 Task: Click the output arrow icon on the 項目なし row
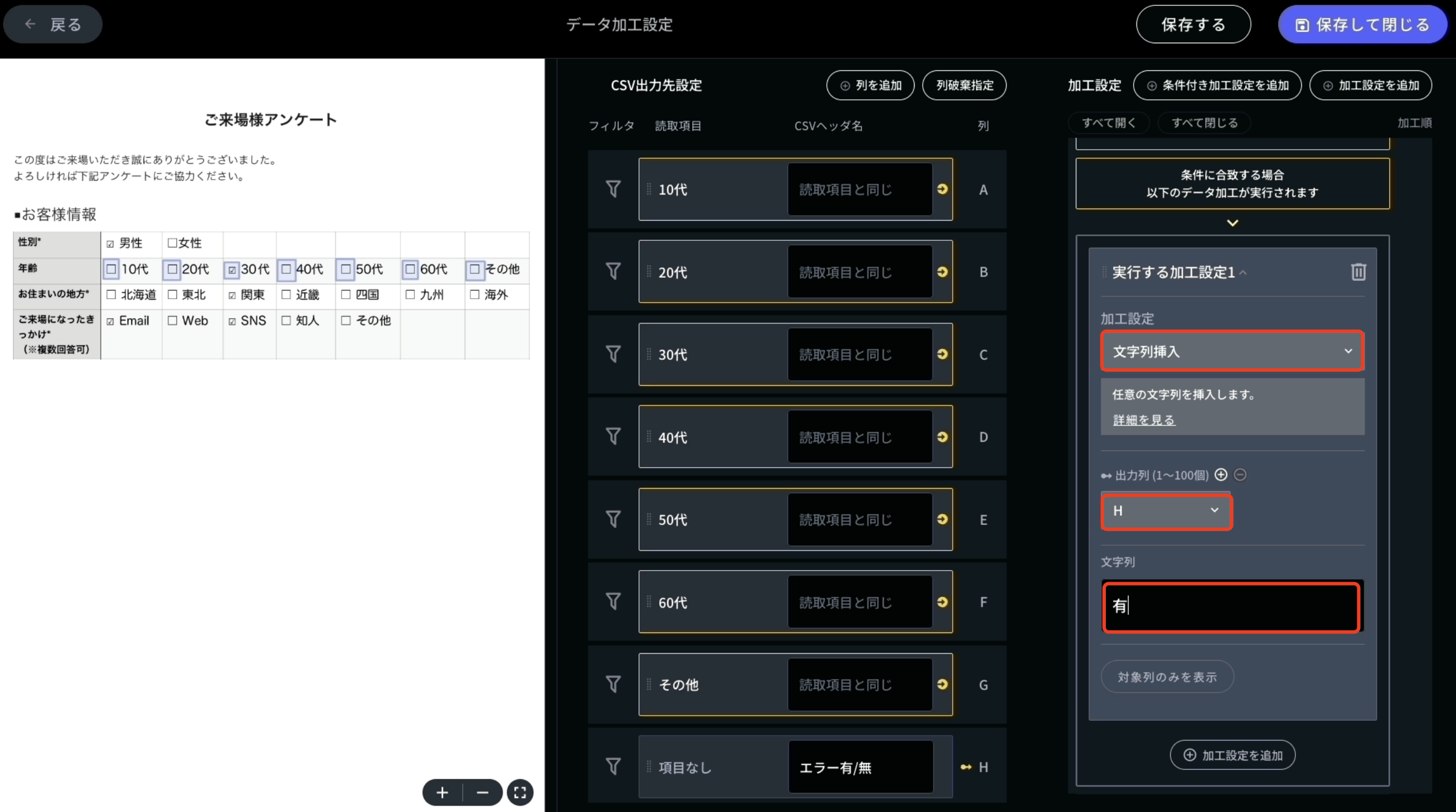pyautogui.click(x=966, y=767)
